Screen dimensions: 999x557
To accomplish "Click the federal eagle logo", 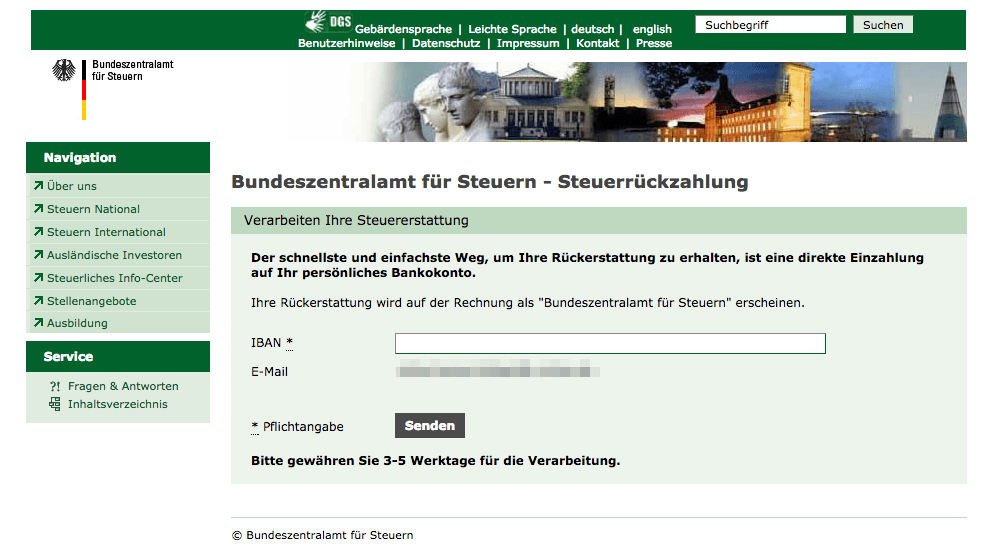I will point(64,70).
